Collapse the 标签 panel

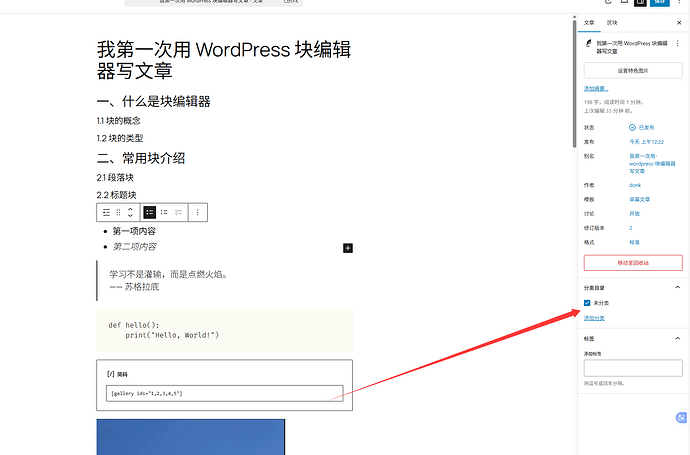[678, 338]
